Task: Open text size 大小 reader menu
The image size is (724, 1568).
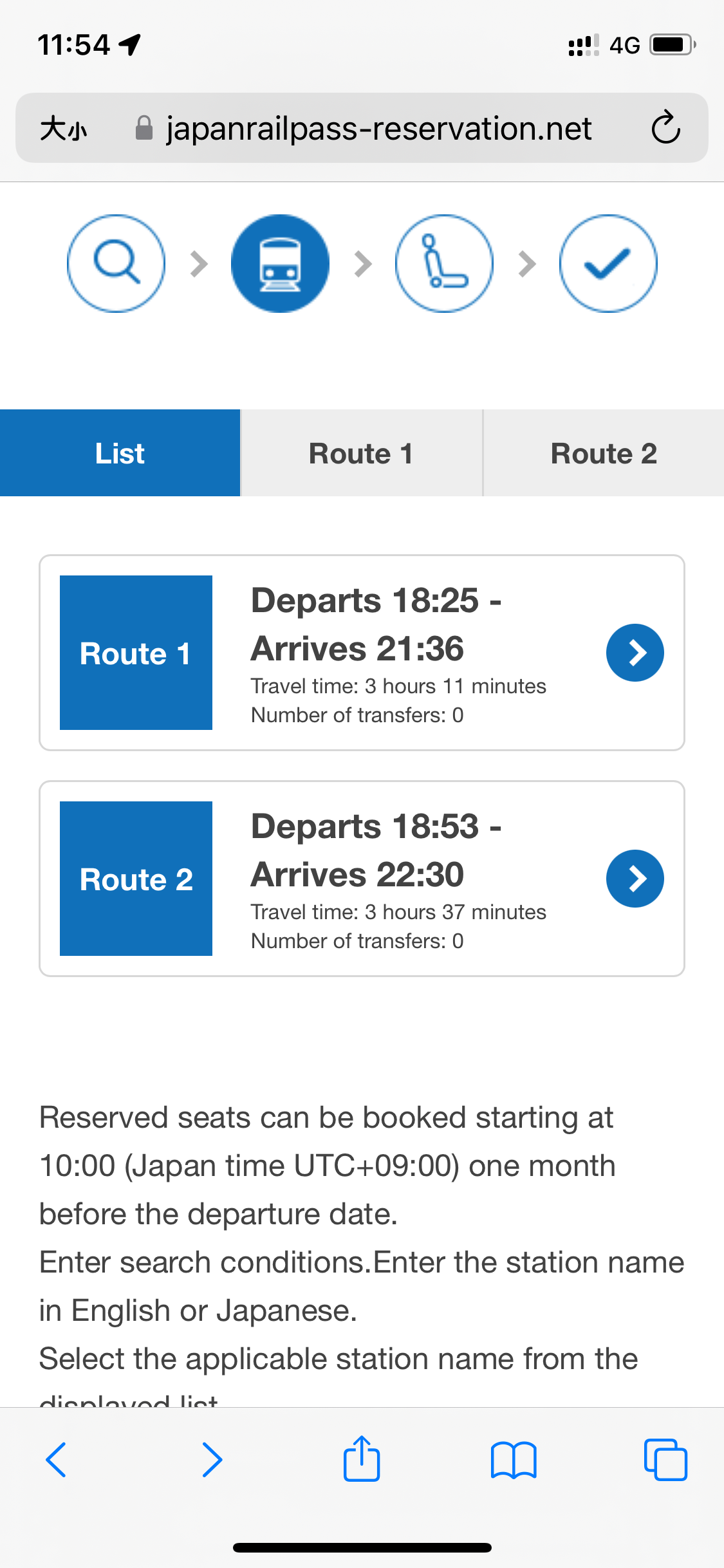Action: 63,128
